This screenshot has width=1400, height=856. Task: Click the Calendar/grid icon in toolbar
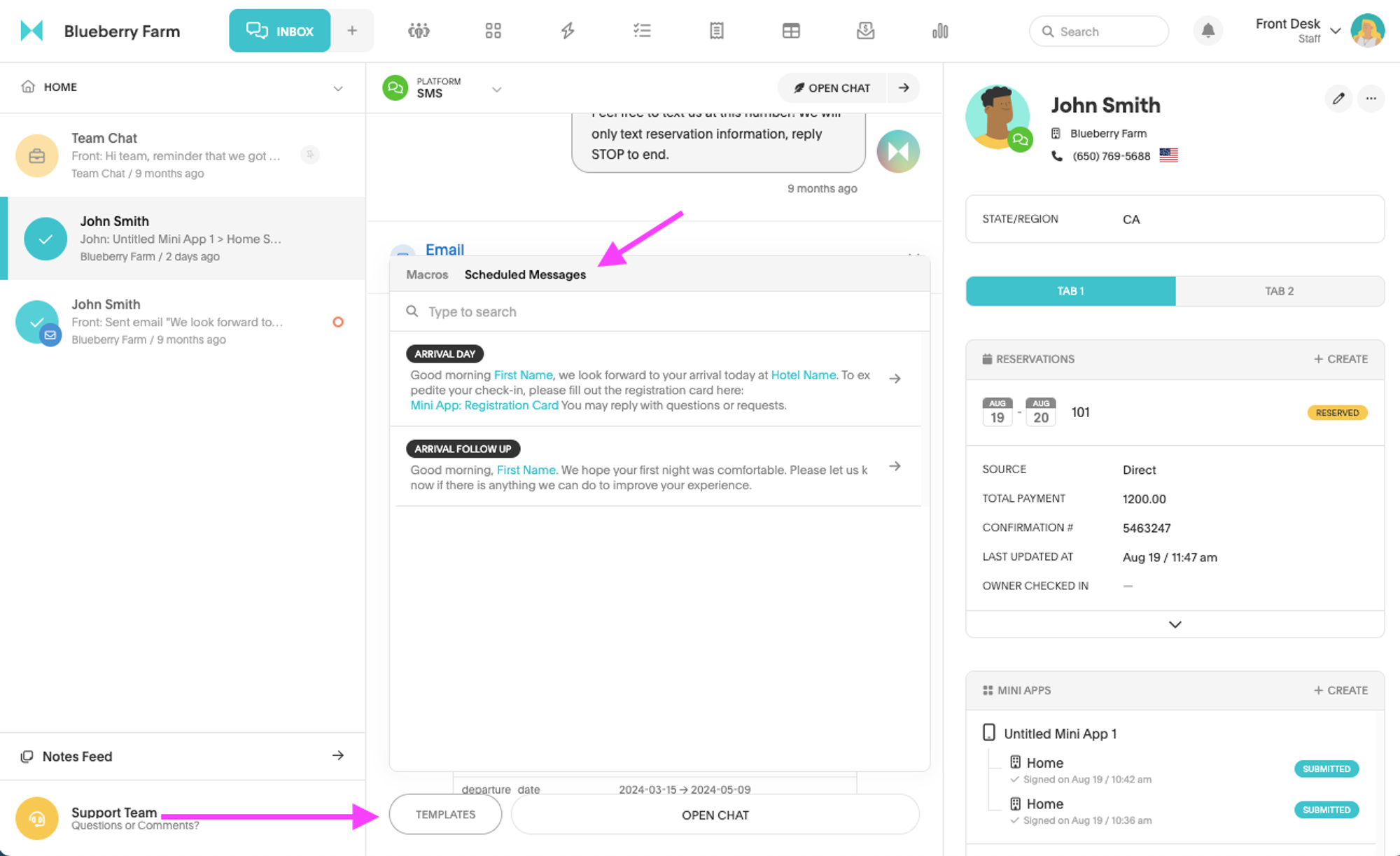[790, 30]
